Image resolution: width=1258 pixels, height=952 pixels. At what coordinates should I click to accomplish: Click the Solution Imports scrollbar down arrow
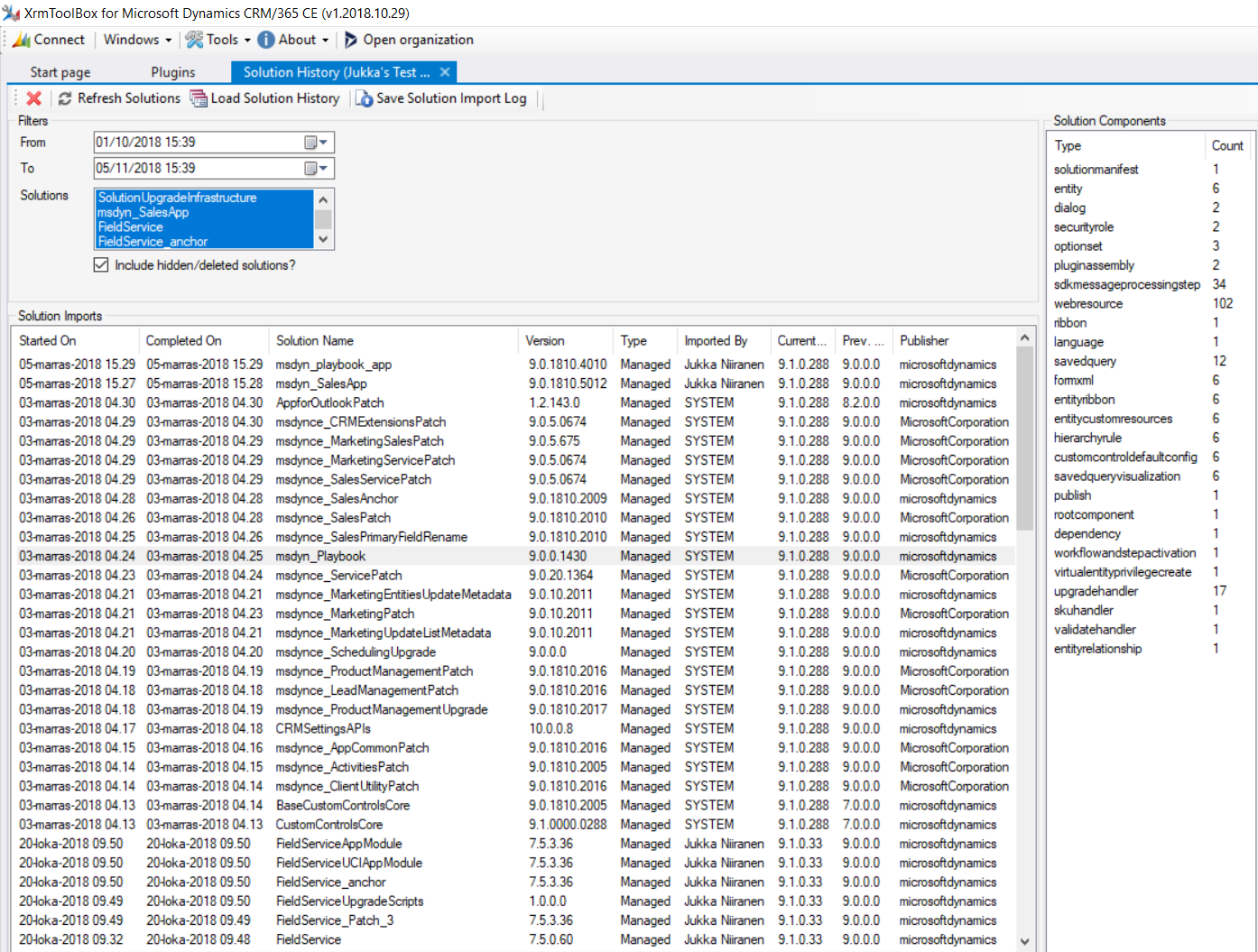[x=1024, y=941]
